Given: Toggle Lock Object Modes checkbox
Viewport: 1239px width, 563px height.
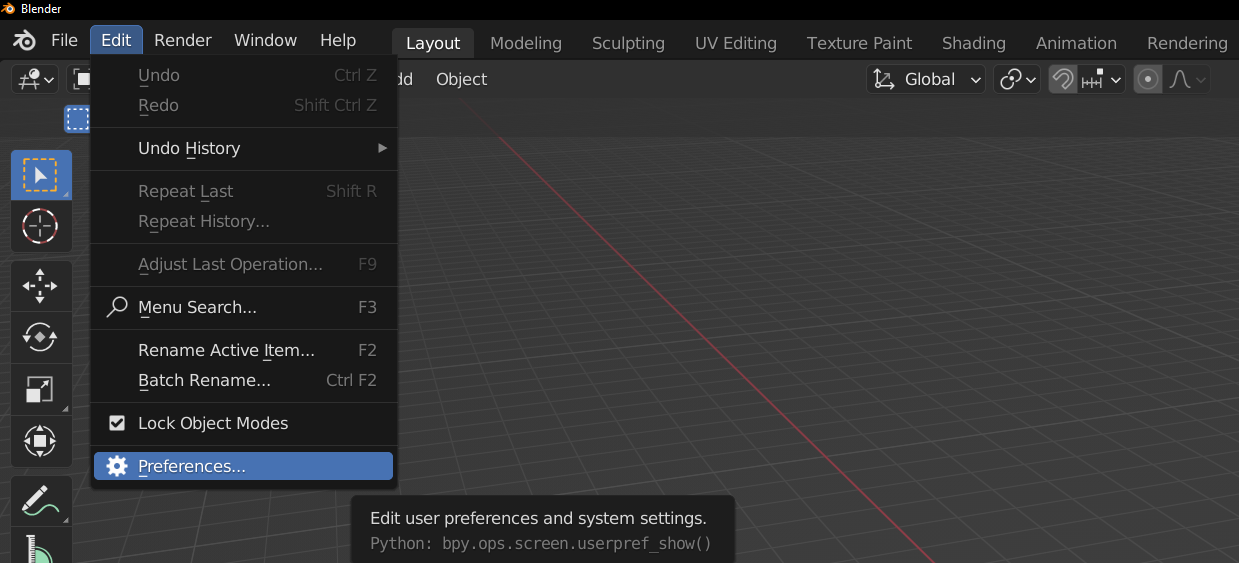Looking at the screenshot, I should click(x=117, y=423).
